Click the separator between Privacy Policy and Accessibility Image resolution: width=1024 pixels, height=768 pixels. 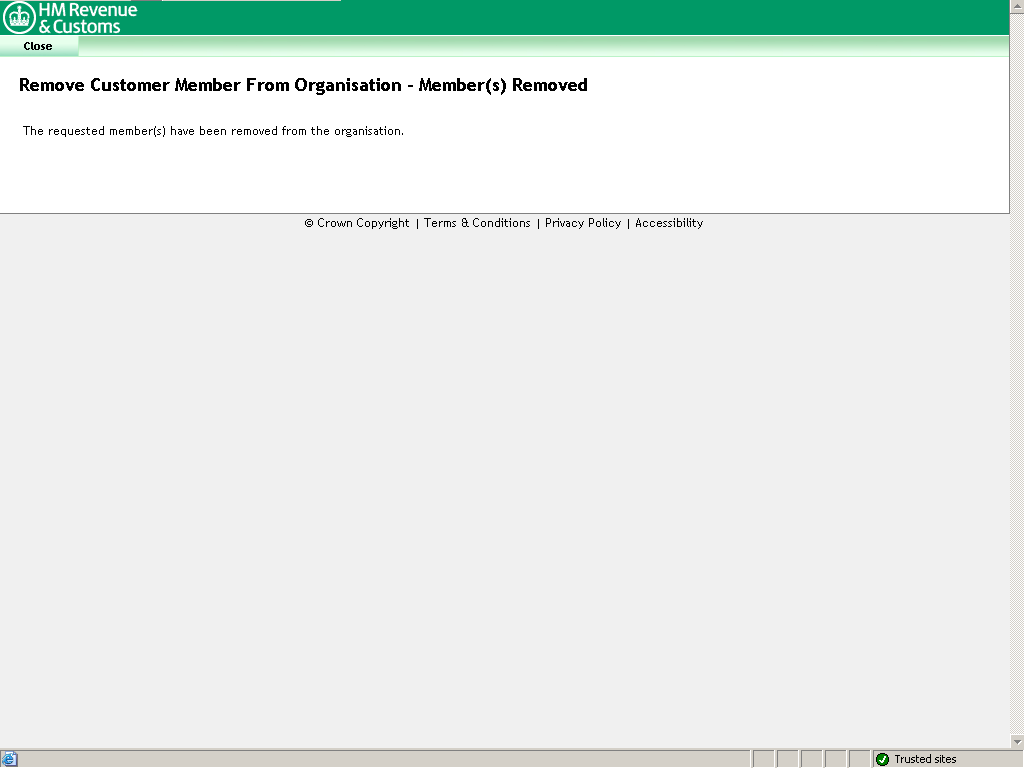click(x=628, y=223)
